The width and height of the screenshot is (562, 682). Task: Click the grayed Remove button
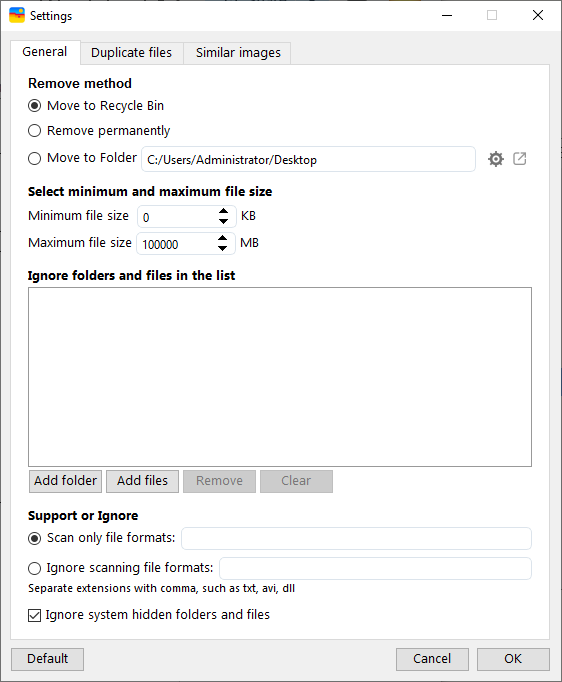(x=219, y=481)
